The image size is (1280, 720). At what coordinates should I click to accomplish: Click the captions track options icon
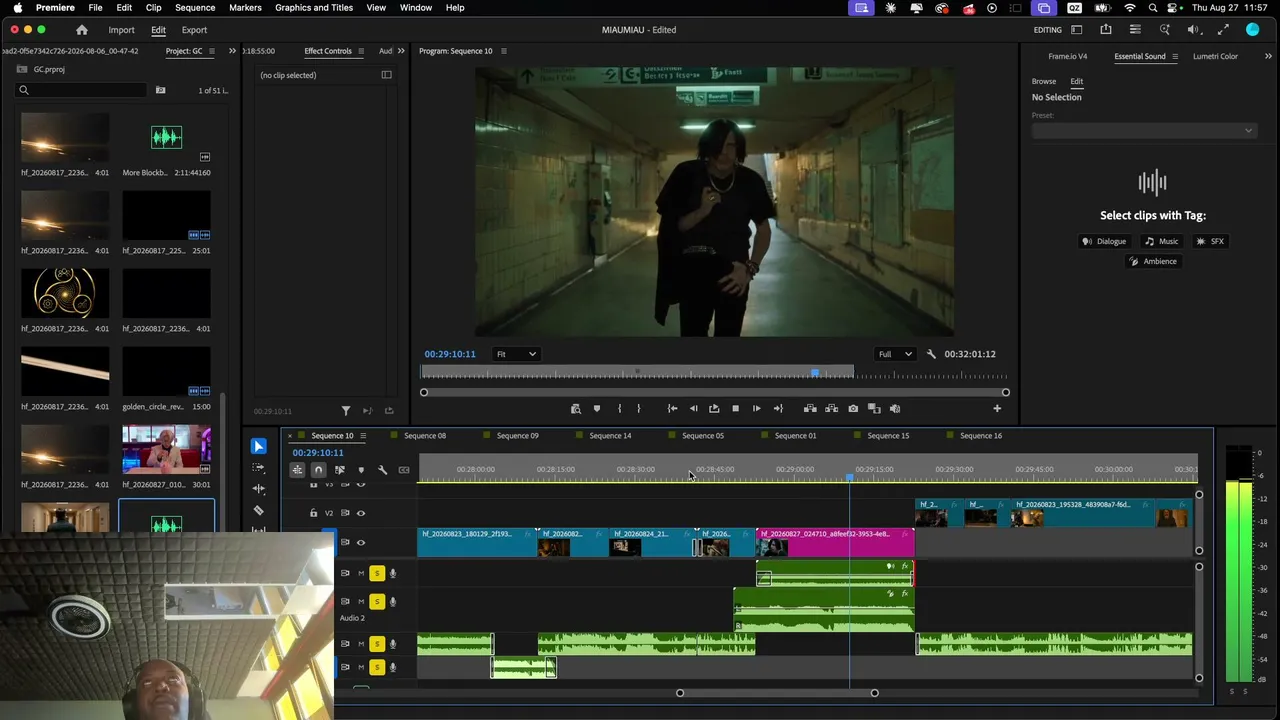[404, 470]
